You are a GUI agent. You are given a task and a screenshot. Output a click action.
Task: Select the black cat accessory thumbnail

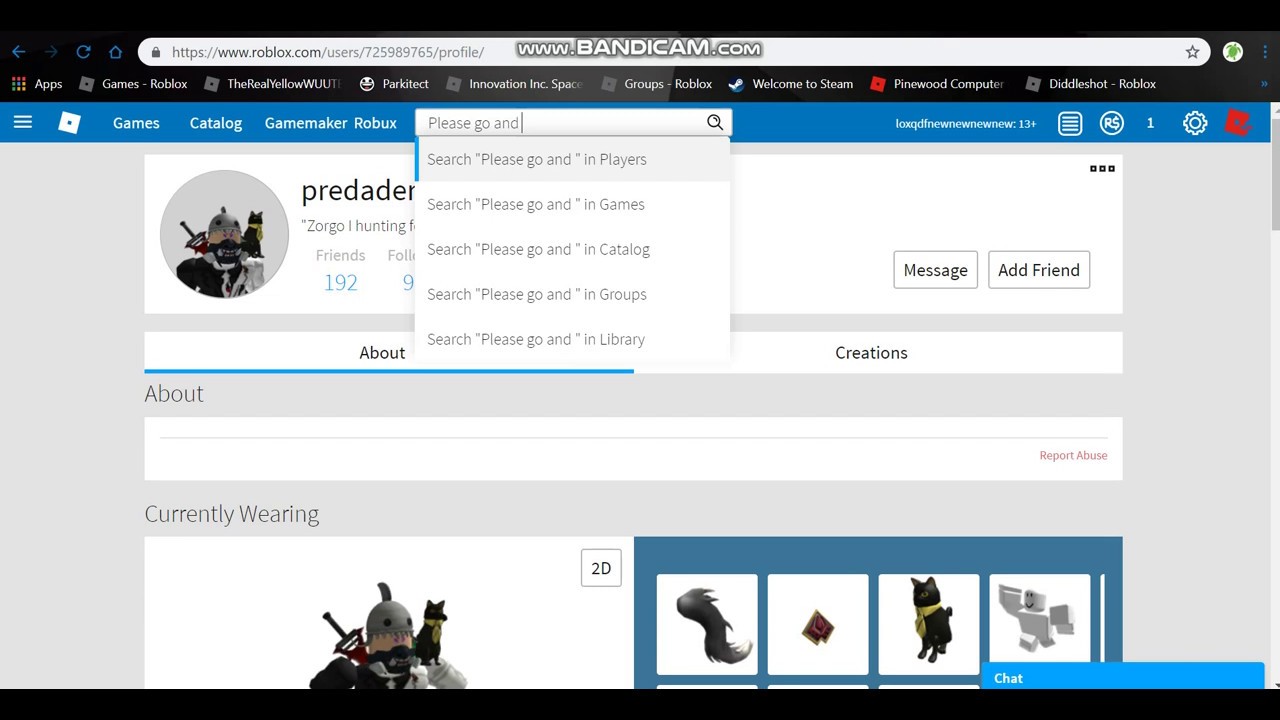(x=929, y=624)
